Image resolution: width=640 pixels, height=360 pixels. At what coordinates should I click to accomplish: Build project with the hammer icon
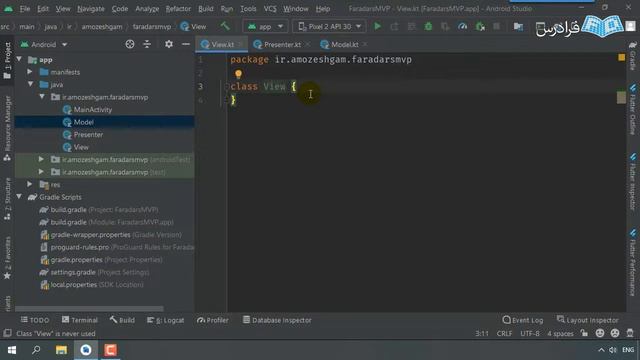[x=225, y=27]
